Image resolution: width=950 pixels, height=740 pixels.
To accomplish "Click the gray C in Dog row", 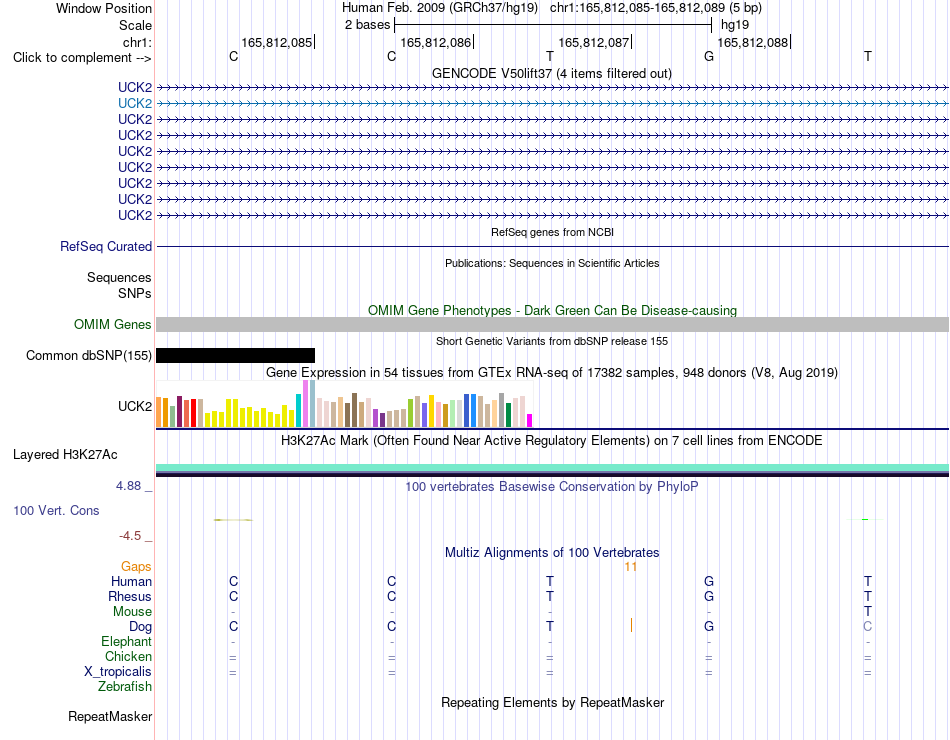I will click(x=868, y=627).
